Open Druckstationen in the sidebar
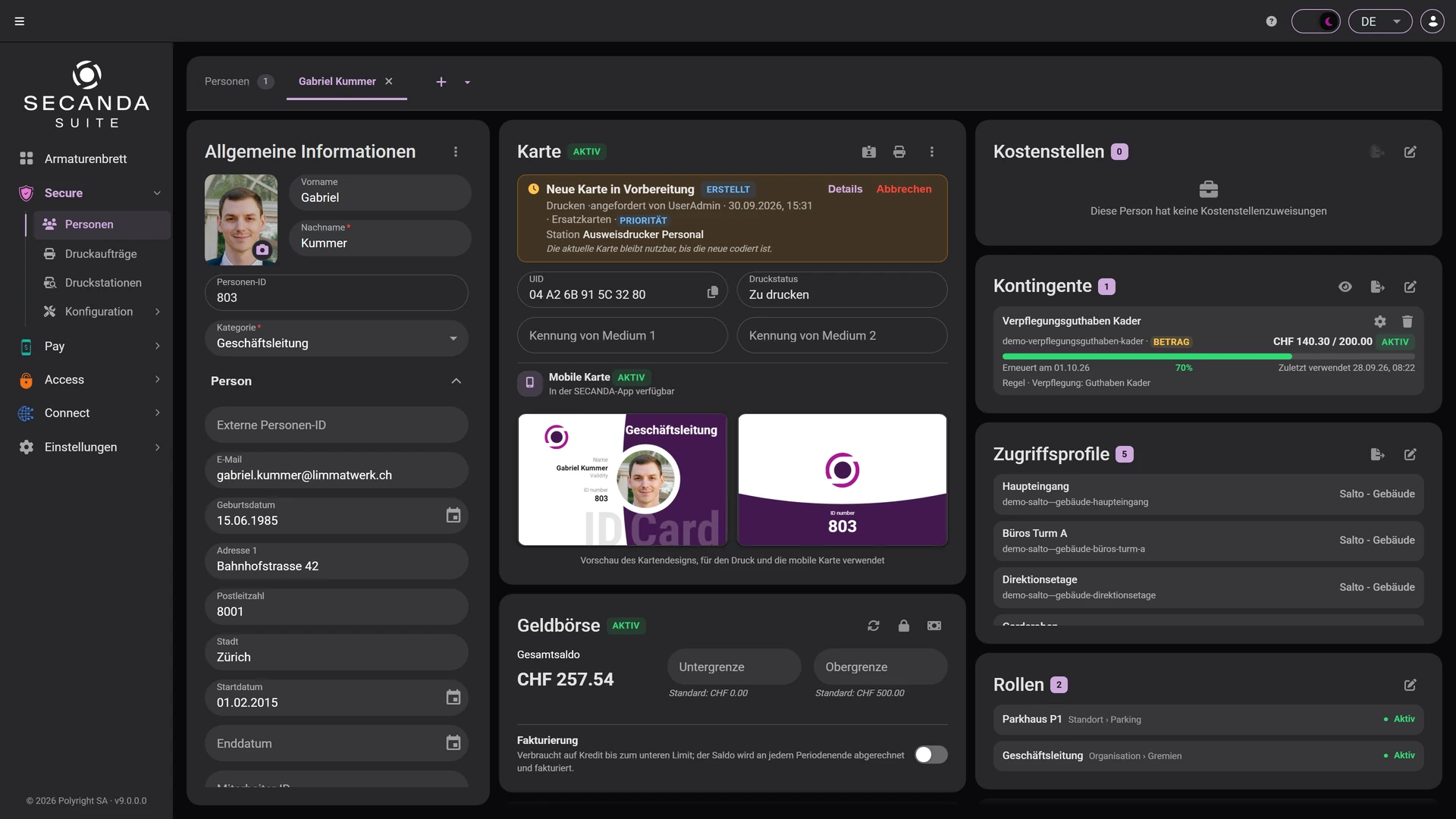The image size is (1456, 819). coord(103,283)
